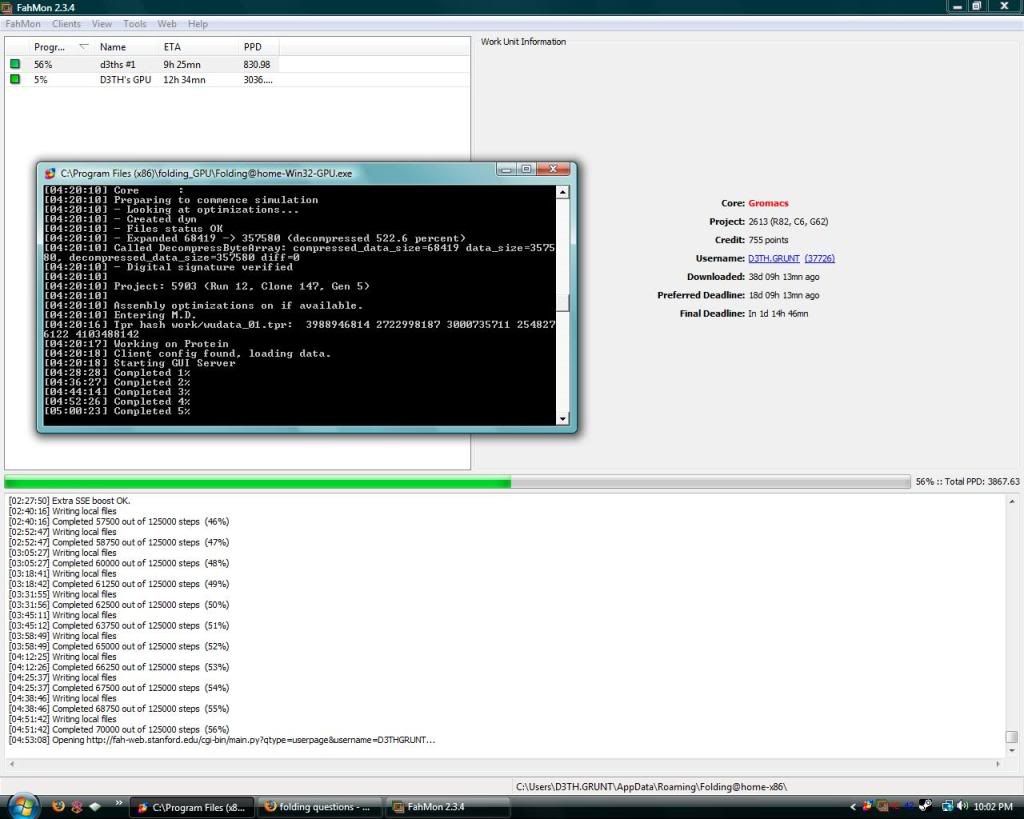This screenshot has width=1024, height=819.
Task: Open the Help menu
Action: pos(198,24)
